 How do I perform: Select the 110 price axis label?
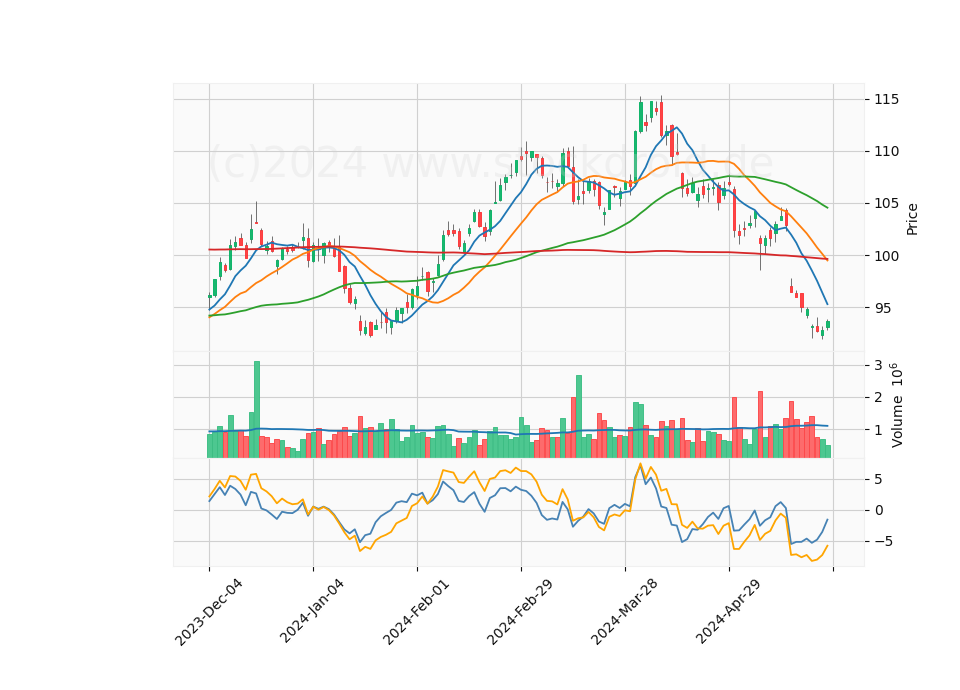[x=887, y=151]
